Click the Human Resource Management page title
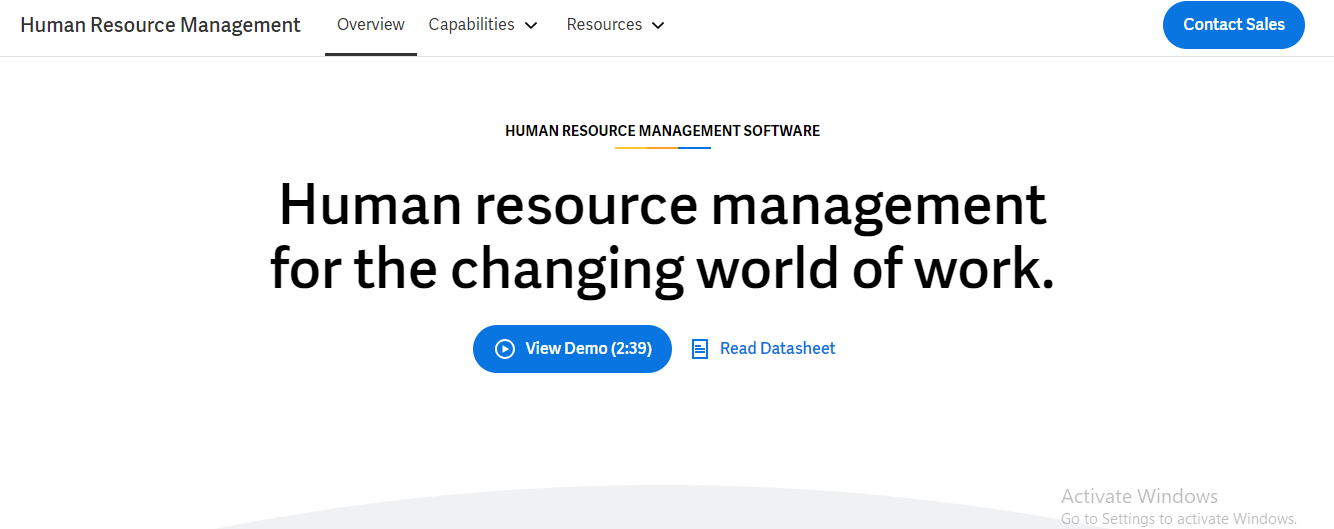 coord(160,25)
